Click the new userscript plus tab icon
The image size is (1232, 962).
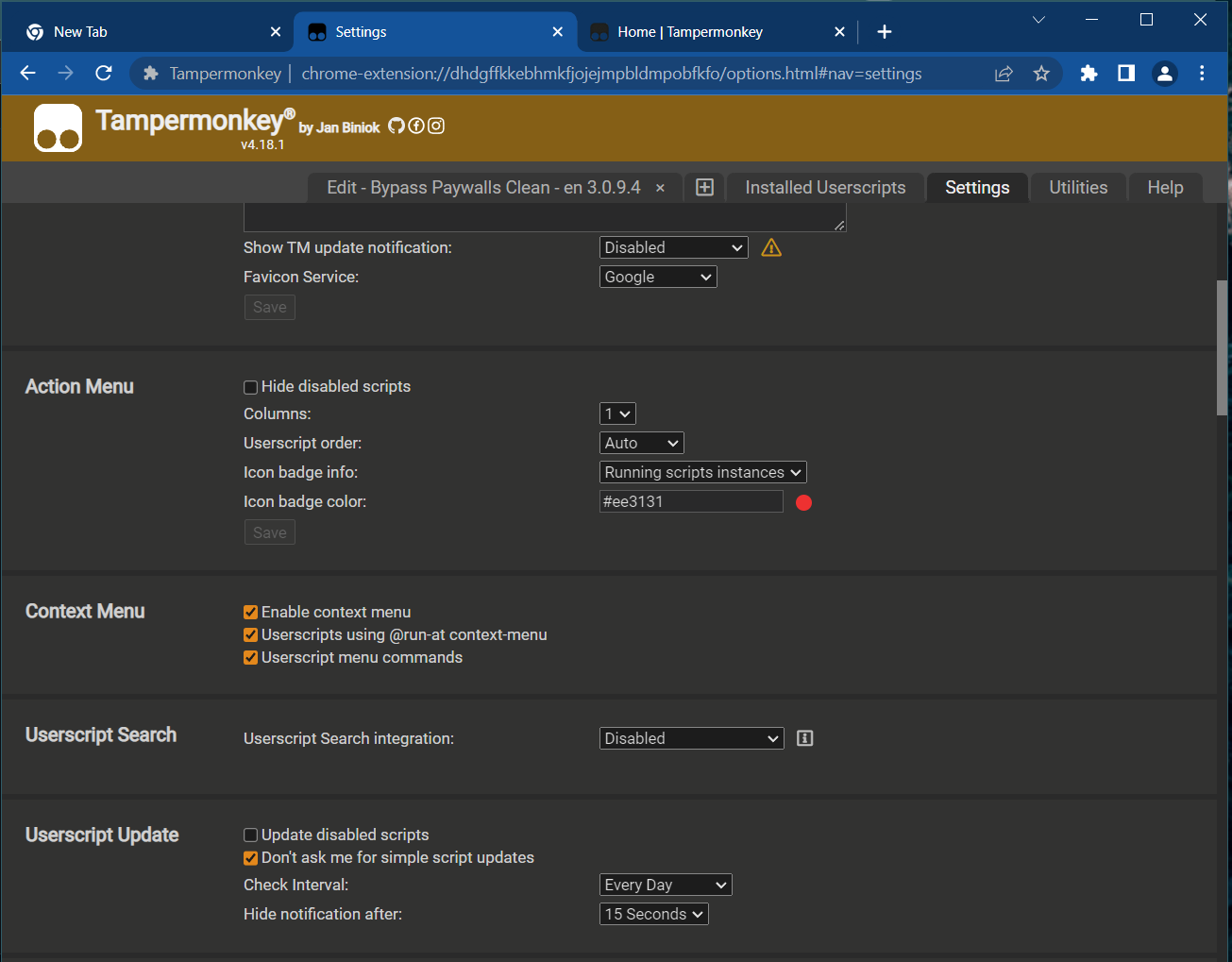(x=704, y=187)
